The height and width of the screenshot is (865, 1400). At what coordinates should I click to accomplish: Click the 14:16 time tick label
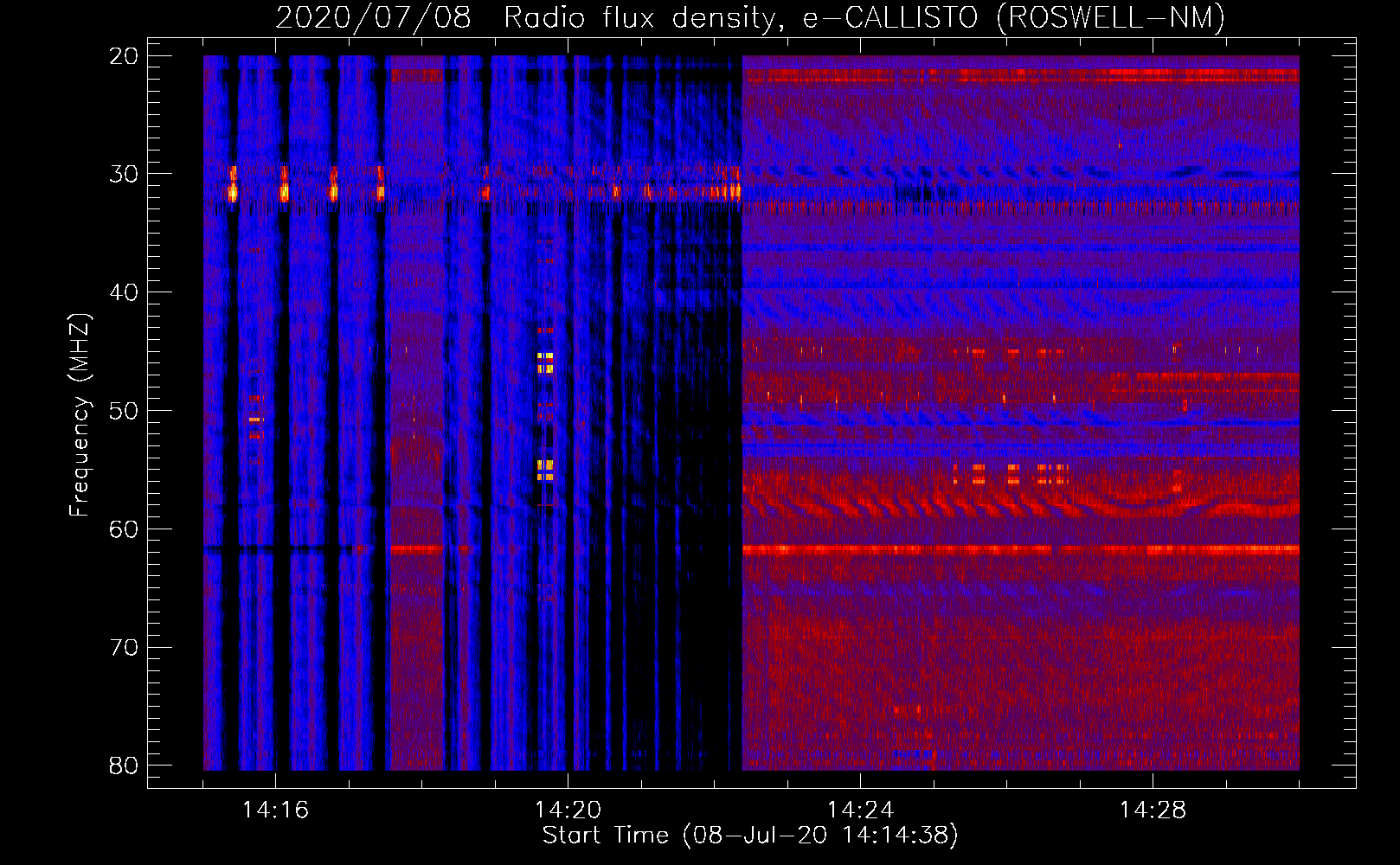(275, 811)
